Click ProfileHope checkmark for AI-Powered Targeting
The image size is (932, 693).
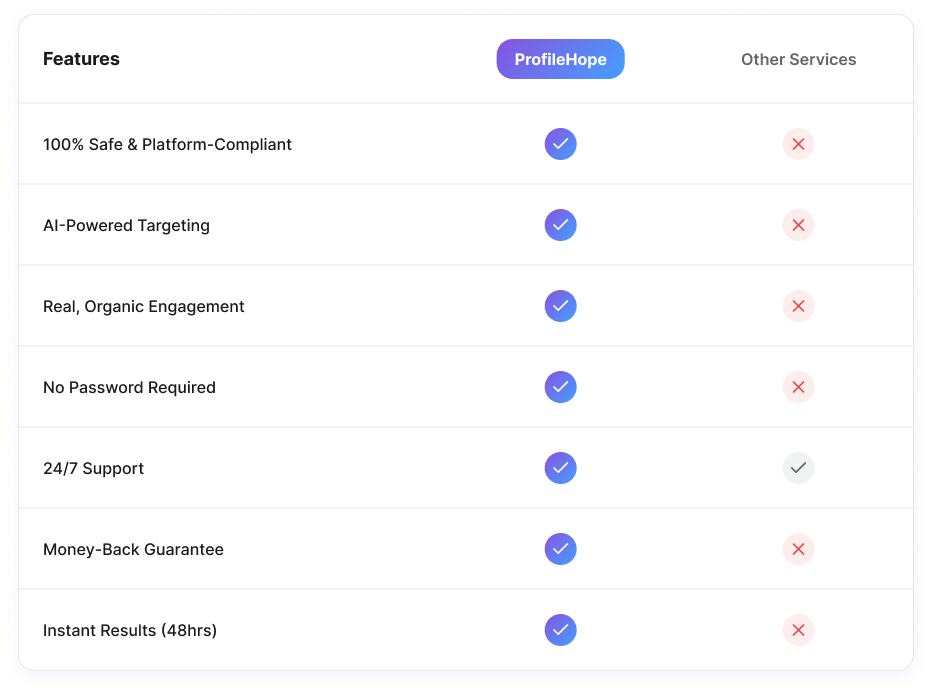click(x=560, y=225)
